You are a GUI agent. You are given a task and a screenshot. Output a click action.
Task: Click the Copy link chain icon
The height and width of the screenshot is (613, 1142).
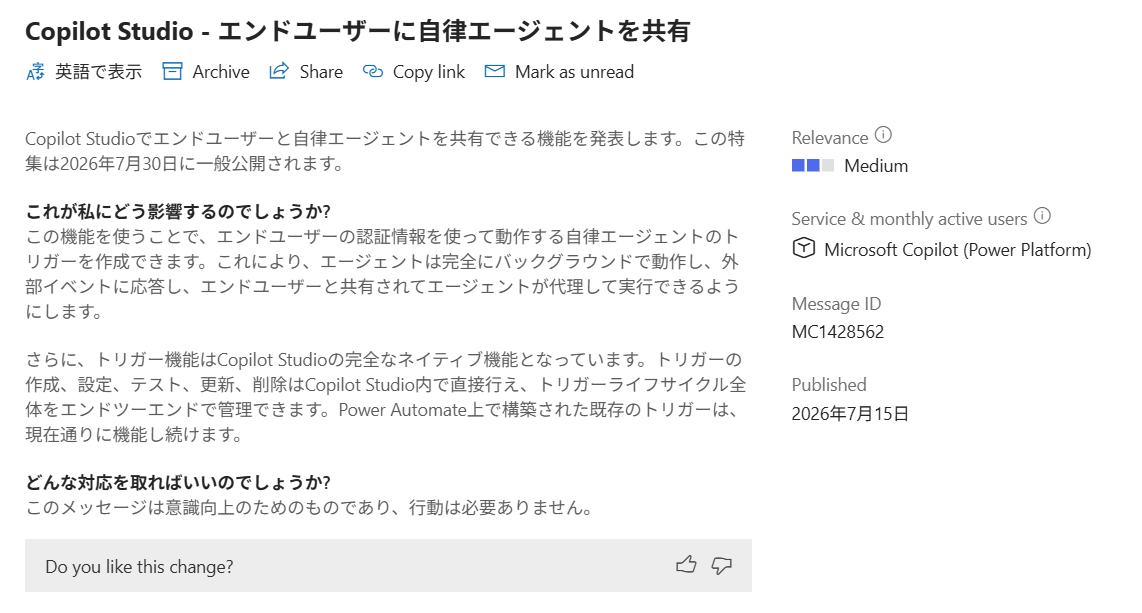(x=373, y=71)
